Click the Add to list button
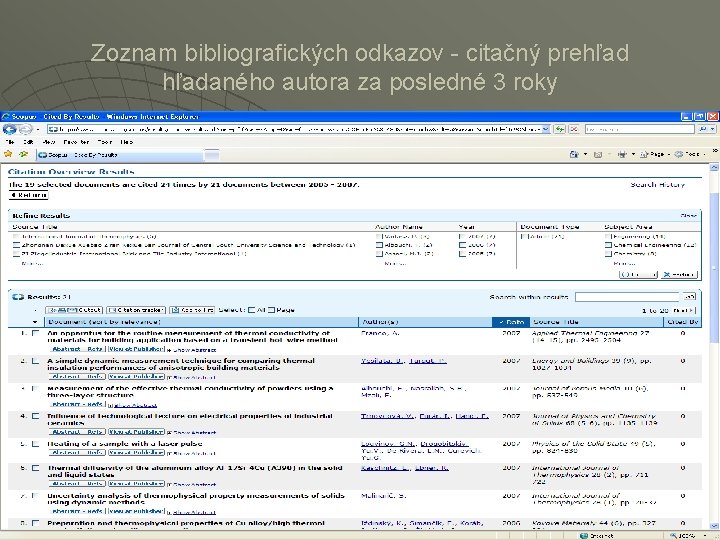 (x=191, y=310)
